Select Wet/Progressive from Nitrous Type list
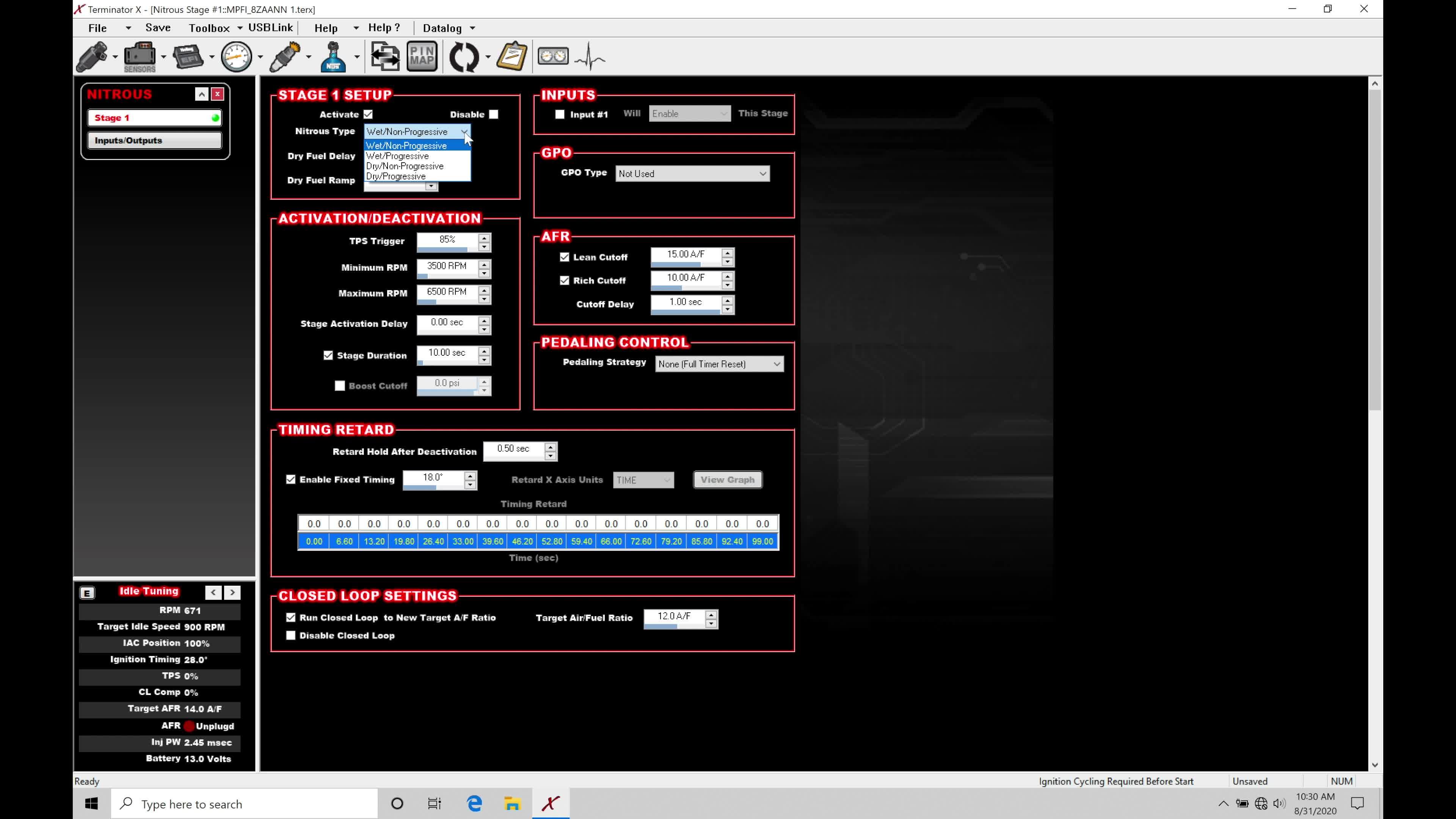Viewport: 1456px width, 819px height. (x=417, y=156)
